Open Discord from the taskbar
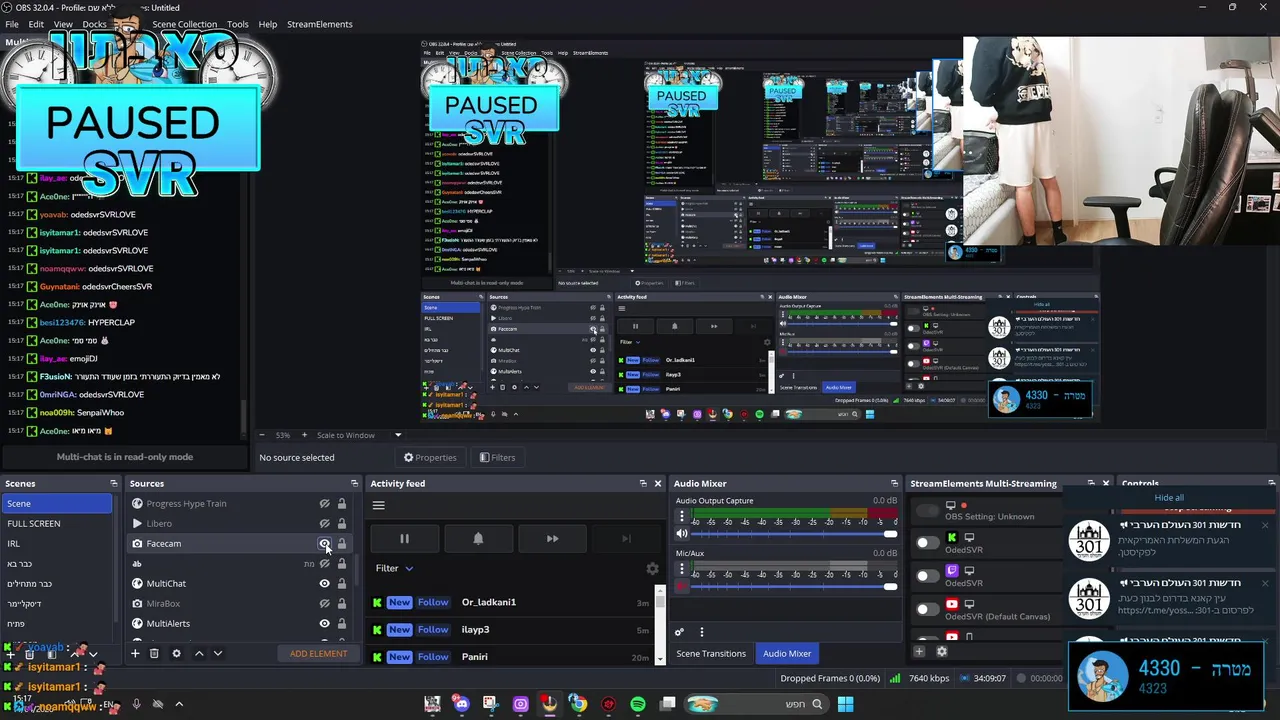 [x=461, y=704]
